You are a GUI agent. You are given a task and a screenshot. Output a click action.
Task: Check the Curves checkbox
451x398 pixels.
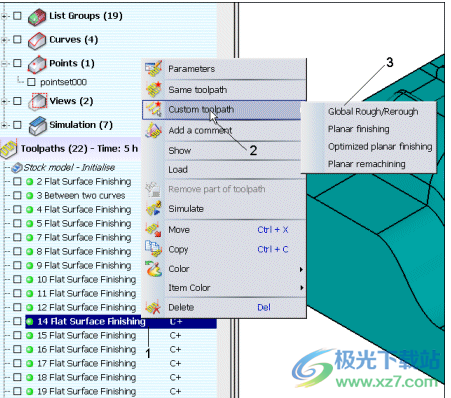17,39
